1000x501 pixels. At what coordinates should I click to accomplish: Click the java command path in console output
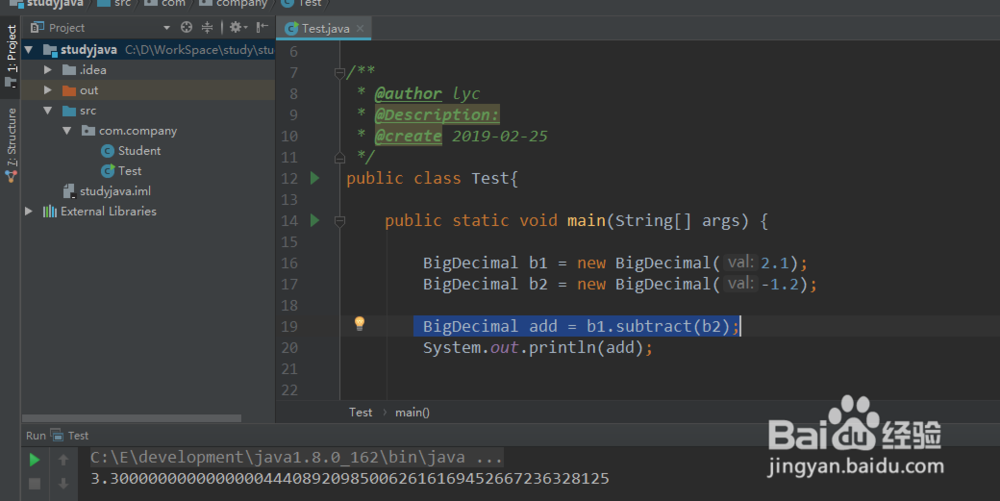tap(297, 457)
